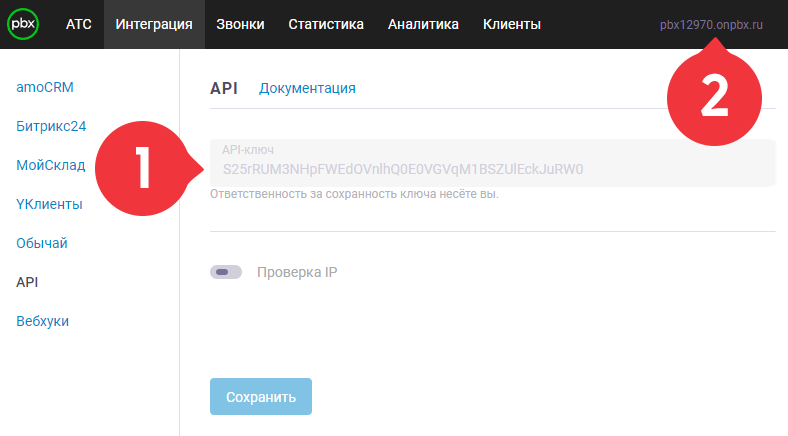Screen dimensions: 788x436
Task: Select Битрикс24 in the sidebar
Action: click(51, 126)
